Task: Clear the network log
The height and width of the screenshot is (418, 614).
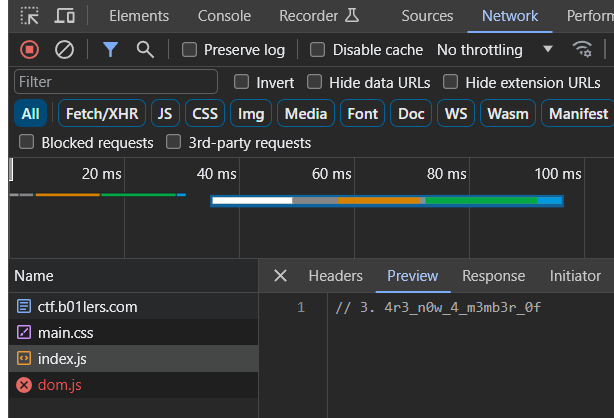Action: coord(64,50)
